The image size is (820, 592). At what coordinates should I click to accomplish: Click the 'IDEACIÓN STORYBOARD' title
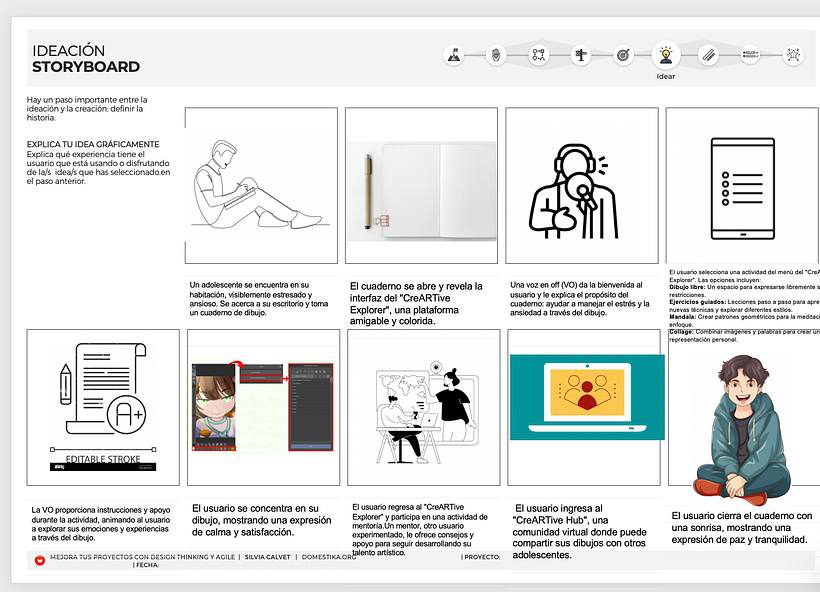86,59
